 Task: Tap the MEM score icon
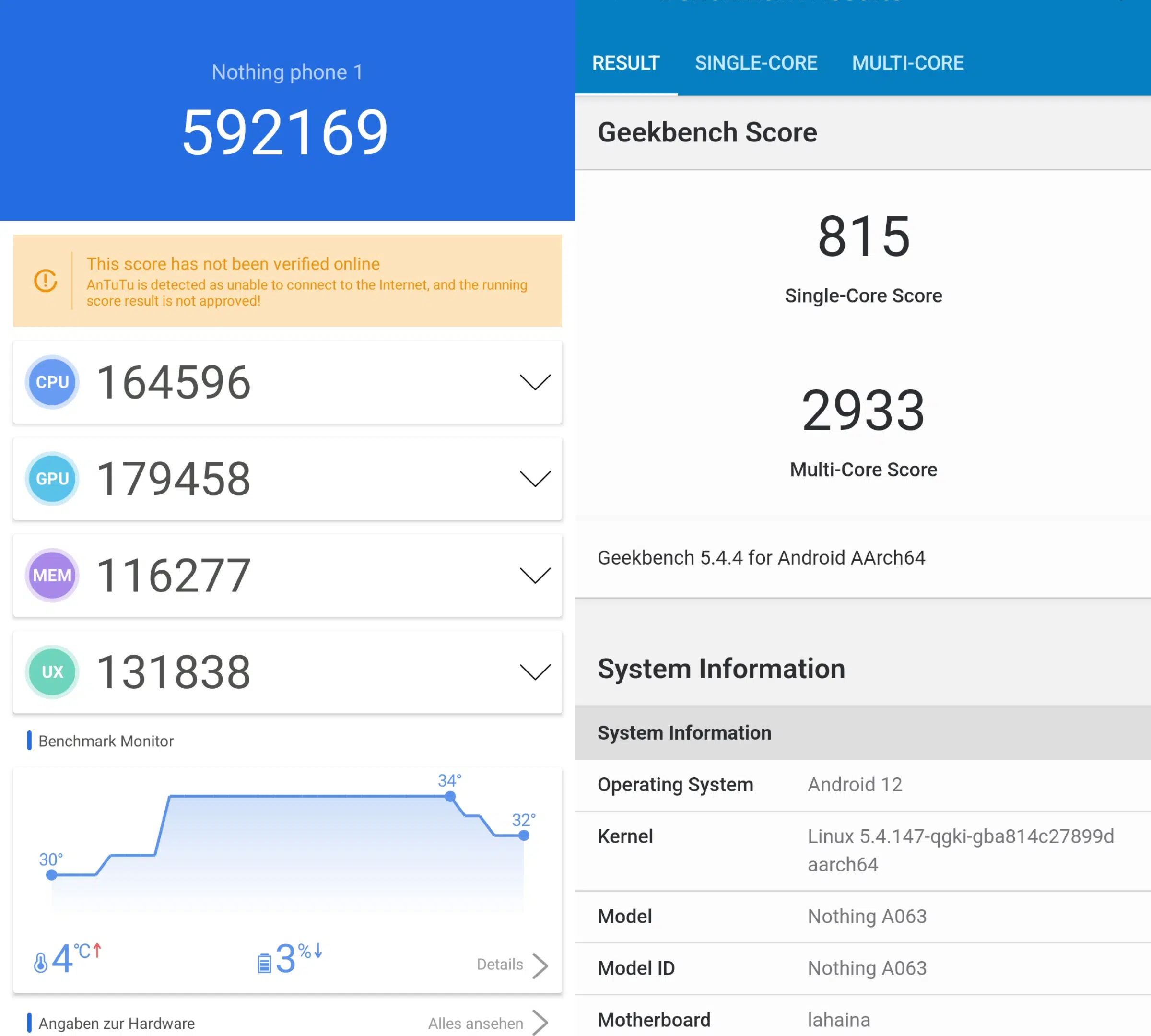[52, 576]
